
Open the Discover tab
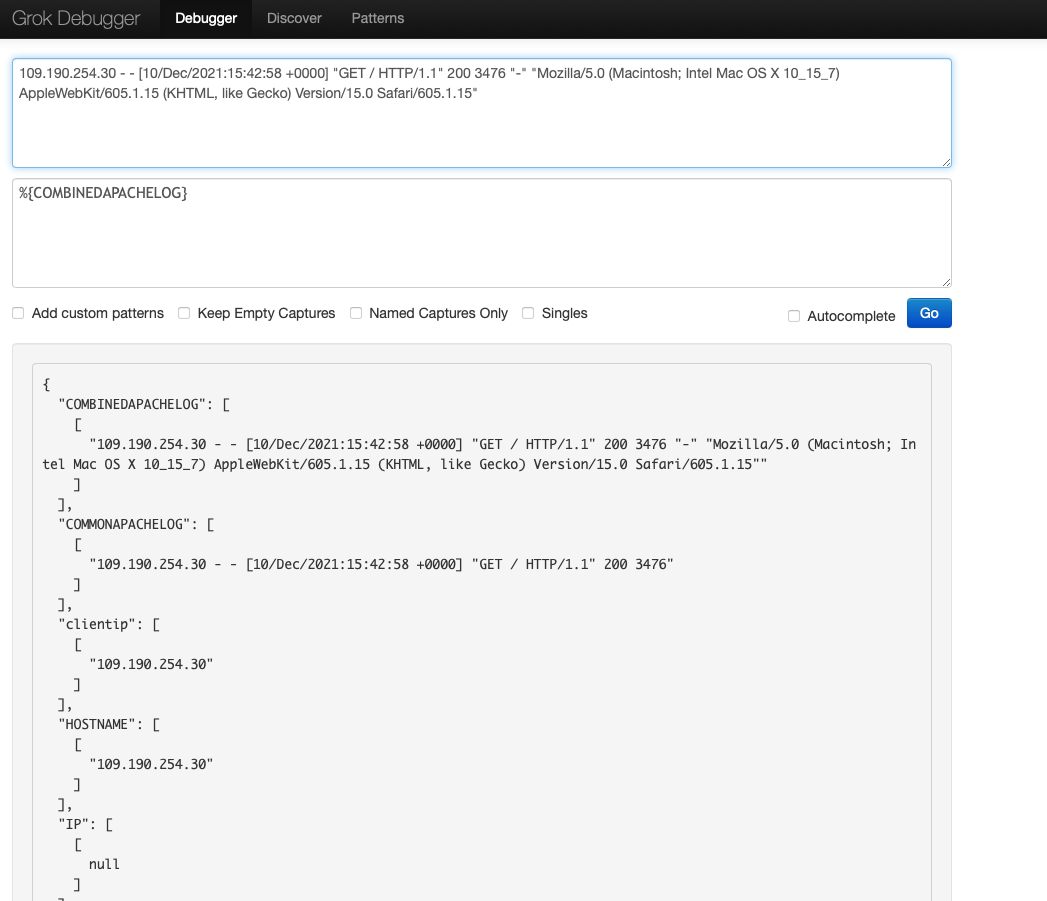coord(293,18)
